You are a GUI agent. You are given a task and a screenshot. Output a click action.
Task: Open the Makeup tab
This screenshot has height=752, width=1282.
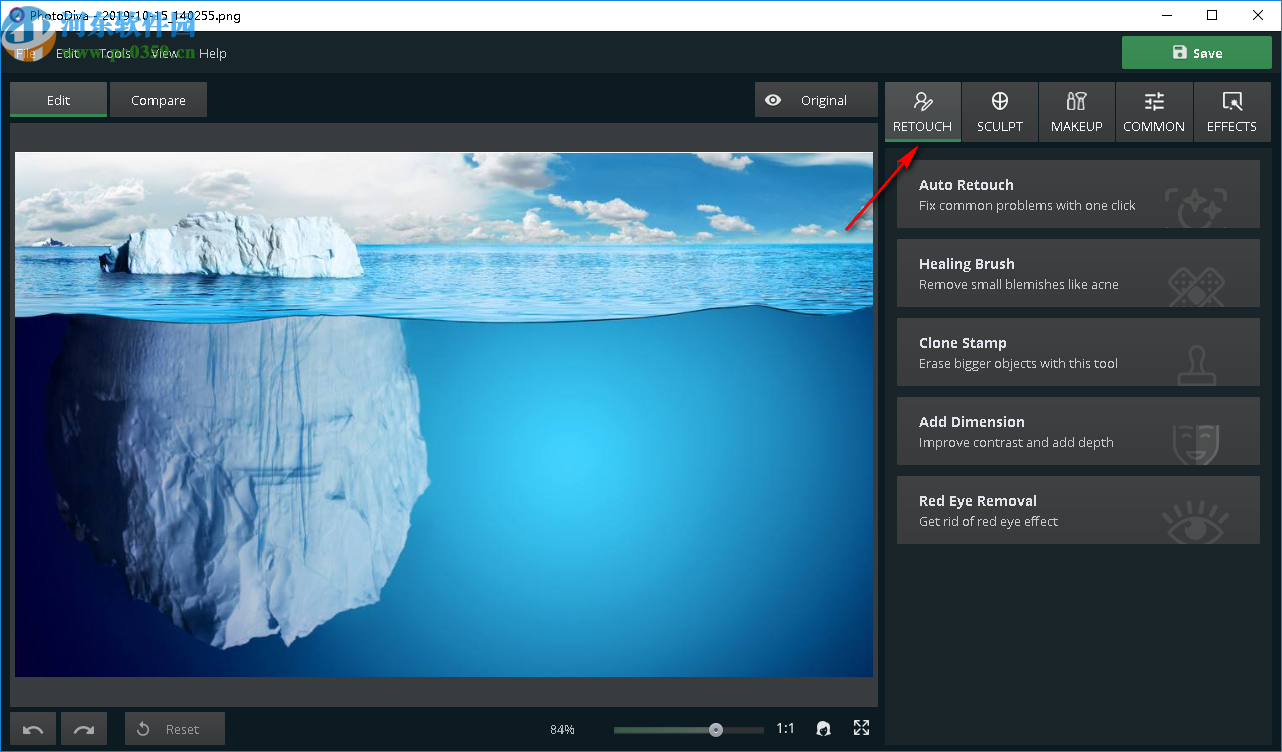tap(1076, 111)
